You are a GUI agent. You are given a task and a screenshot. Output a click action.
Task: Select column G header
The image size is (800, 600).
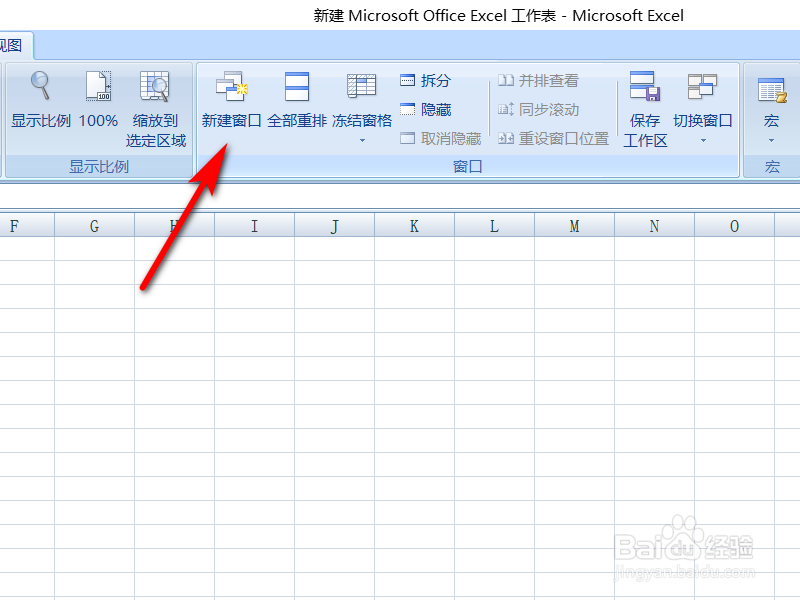click(x=94, y=226)
